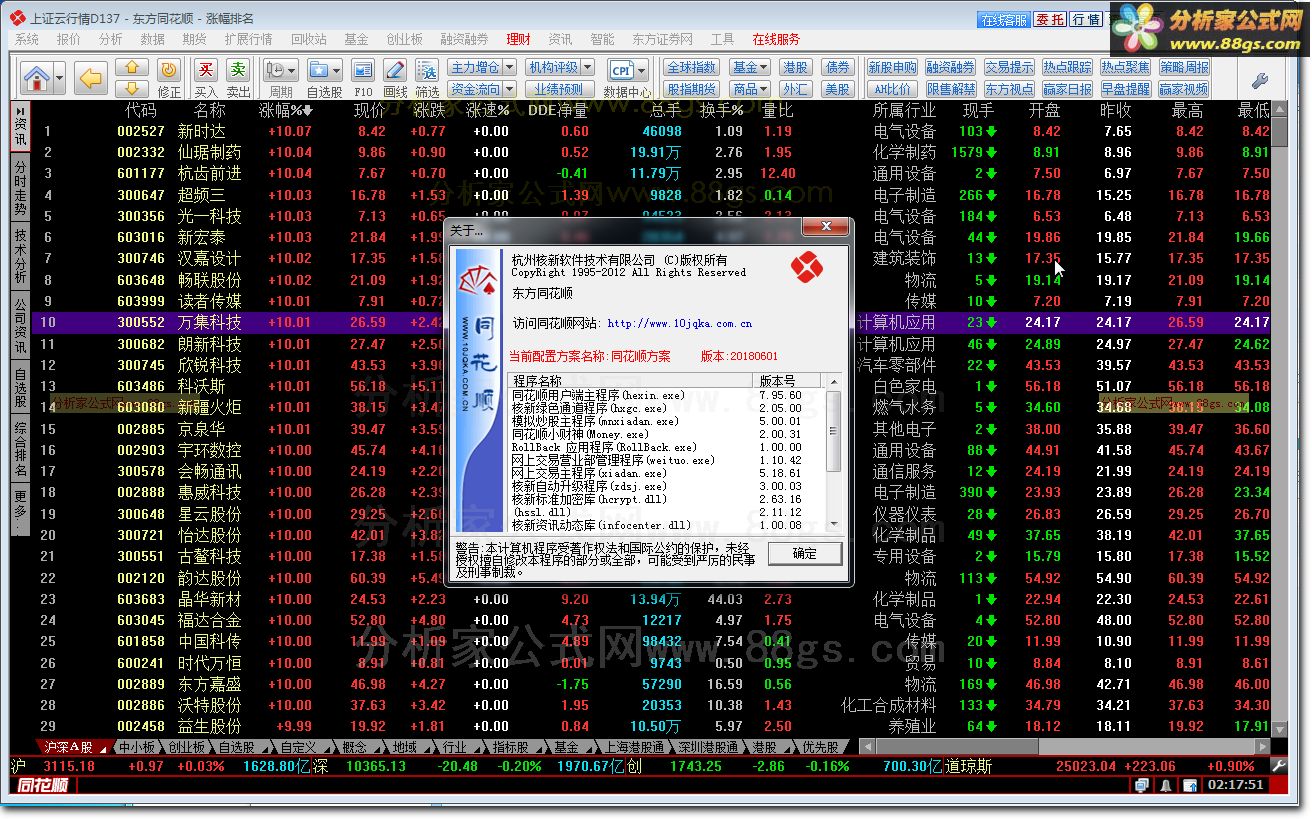
Task: Open the wrench settings icon in the toolbar
Action: pos(1259,80)
